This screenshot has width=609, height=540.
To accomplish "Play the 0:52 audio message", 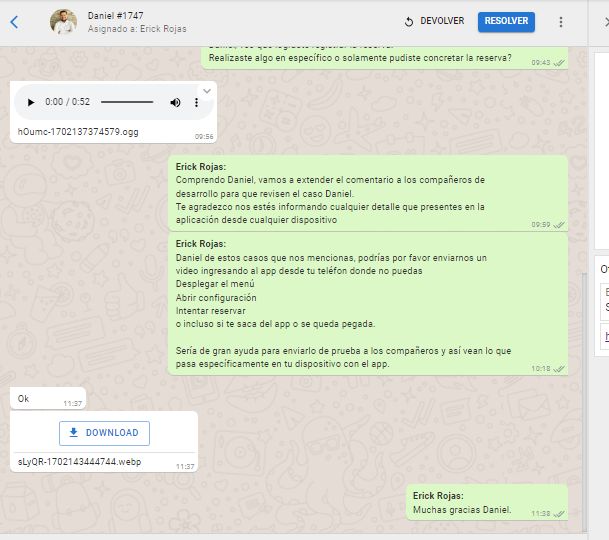I will click(x=31, y=103).
